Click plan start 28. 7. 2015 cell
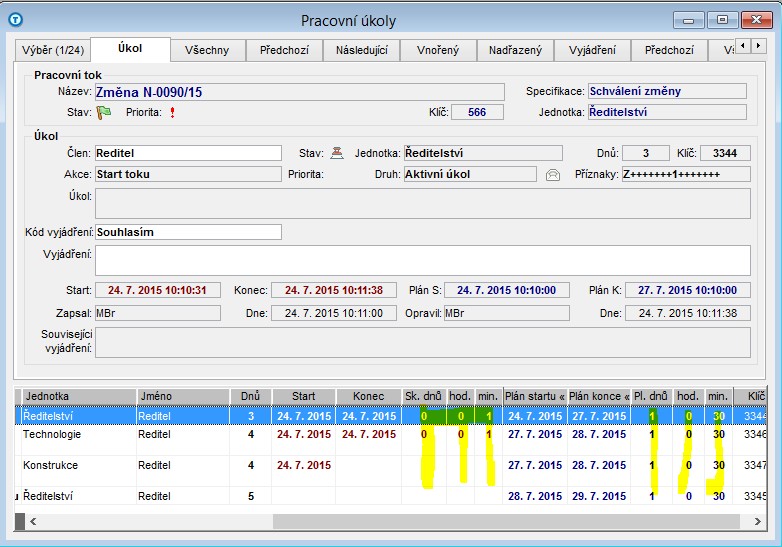The width and height of the screenshot is (782, 547). pos(535,496)
